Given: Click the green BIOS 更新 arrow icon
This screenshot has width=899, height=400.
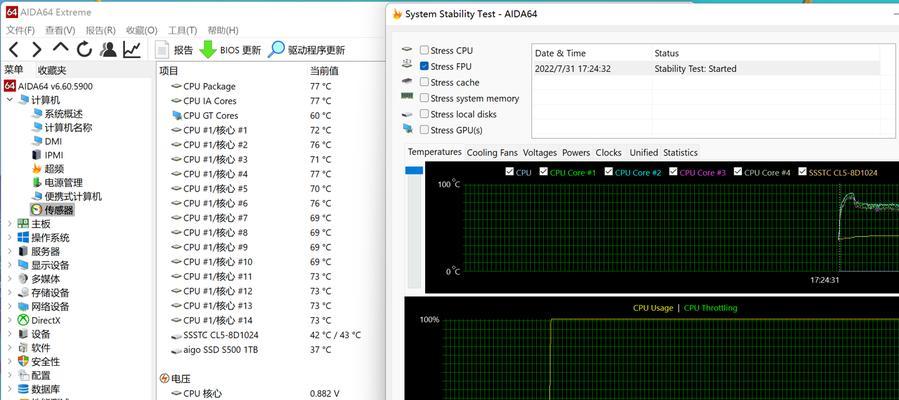Looking at the screenshot, I should (x=208, y=50).
